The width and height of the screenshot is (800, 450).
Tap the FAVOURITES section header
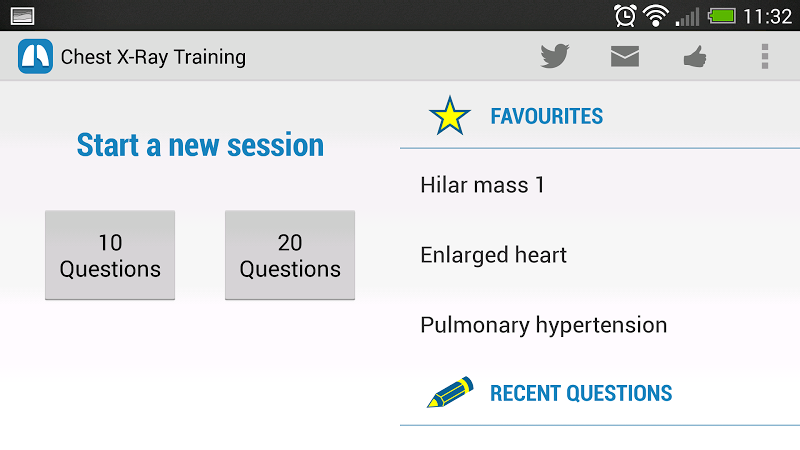(x=546, y=116)
